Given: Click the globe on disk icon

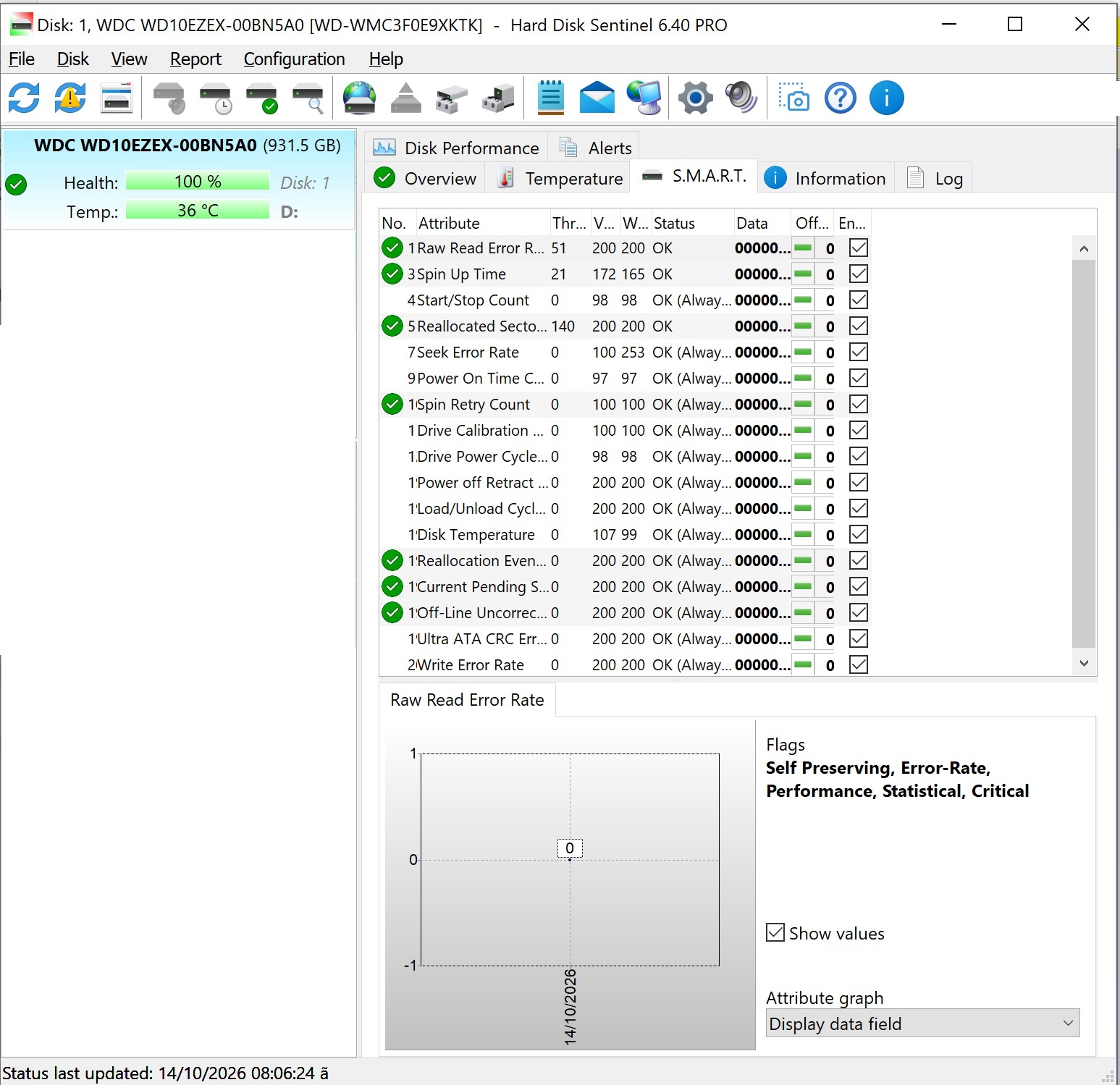Looking at the screenshot, I should 360,98.
